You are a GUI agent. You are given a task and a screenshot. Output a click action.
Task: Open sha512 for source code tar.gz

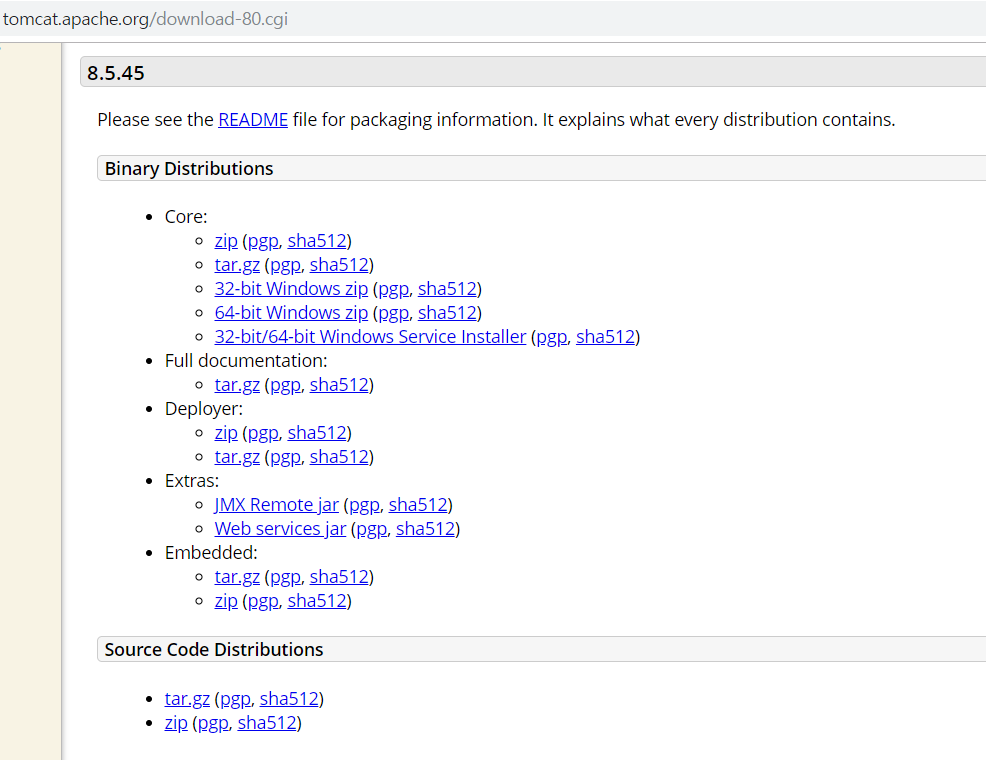click(x=289, y=698)
